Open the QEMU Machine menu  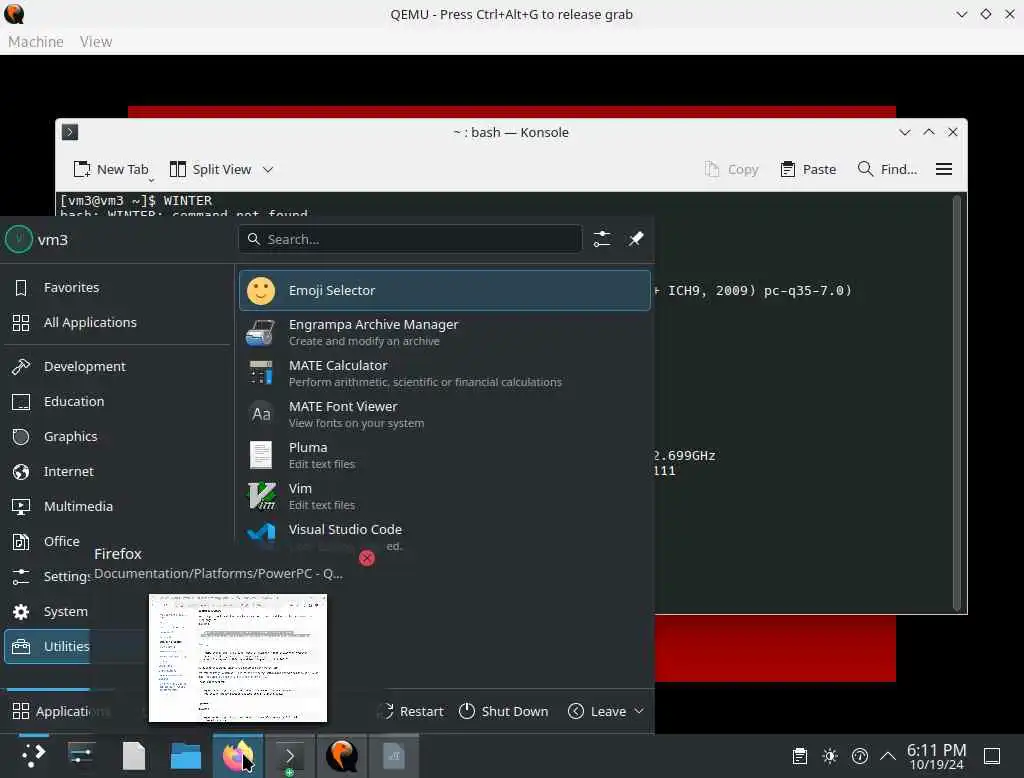click(x=36, y=42)
